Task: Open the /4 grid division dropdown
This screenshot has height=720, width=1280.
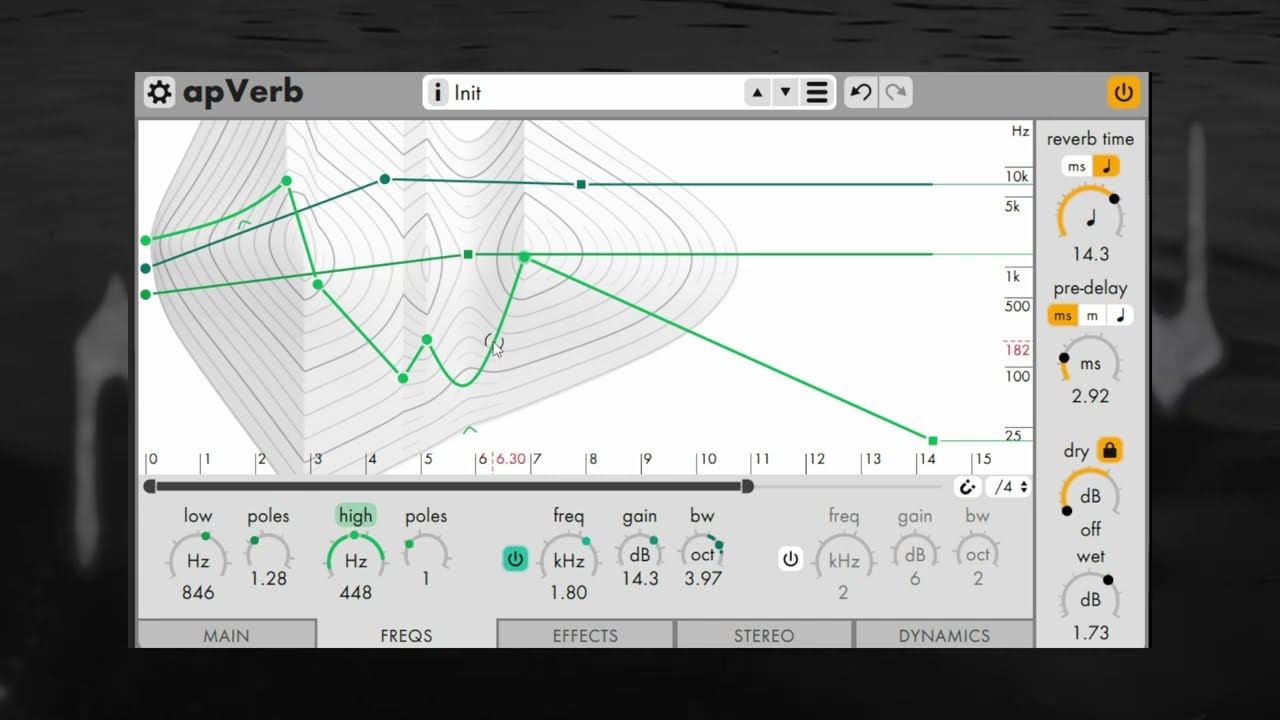Action: click(x=1007, y=487)
